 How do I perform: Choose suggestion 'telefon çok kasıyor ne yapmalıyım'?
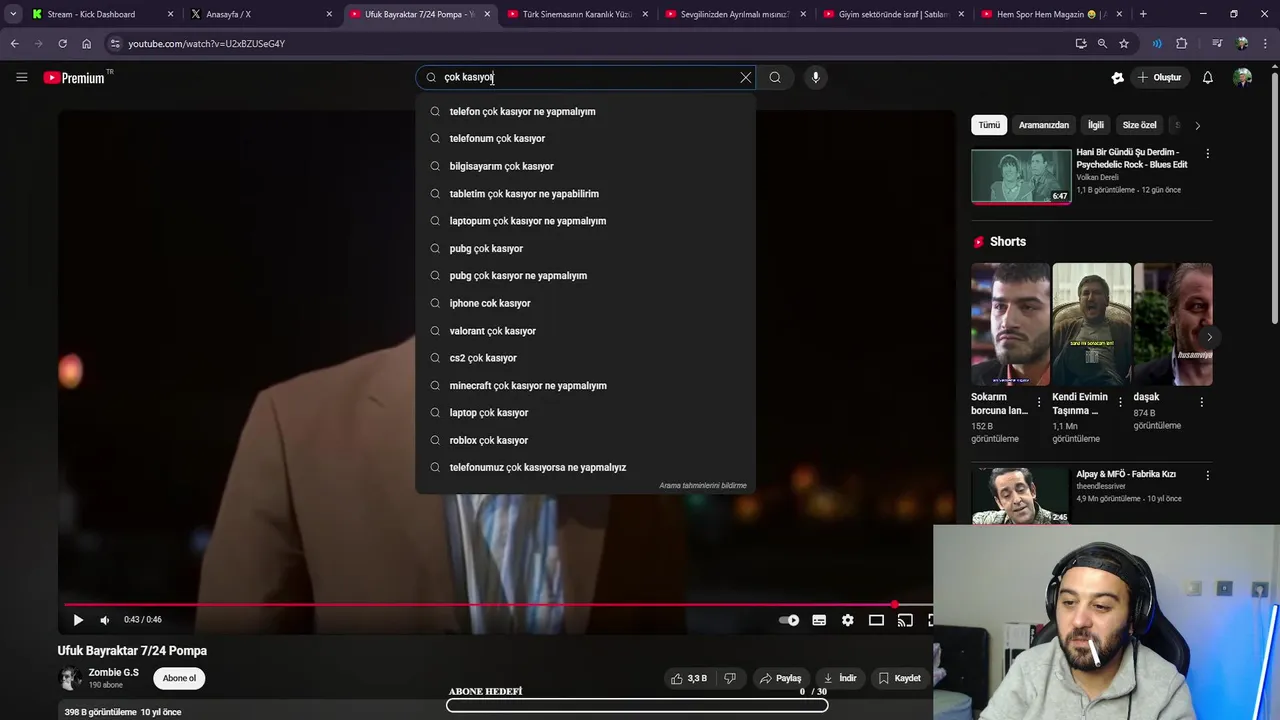[585, 111]
